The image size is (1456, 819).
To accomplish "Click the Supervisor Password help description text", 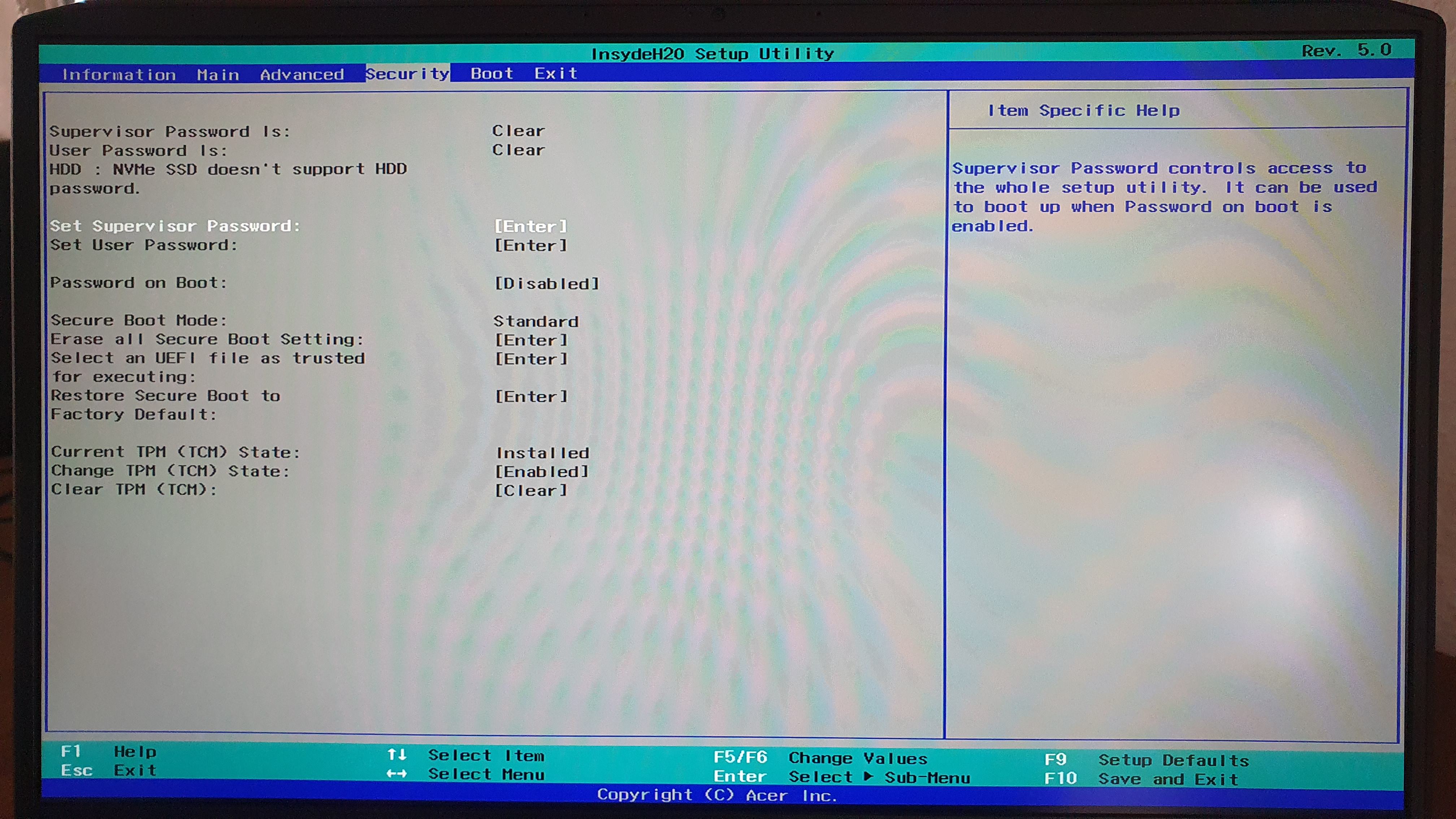I will pos(1164,197).
